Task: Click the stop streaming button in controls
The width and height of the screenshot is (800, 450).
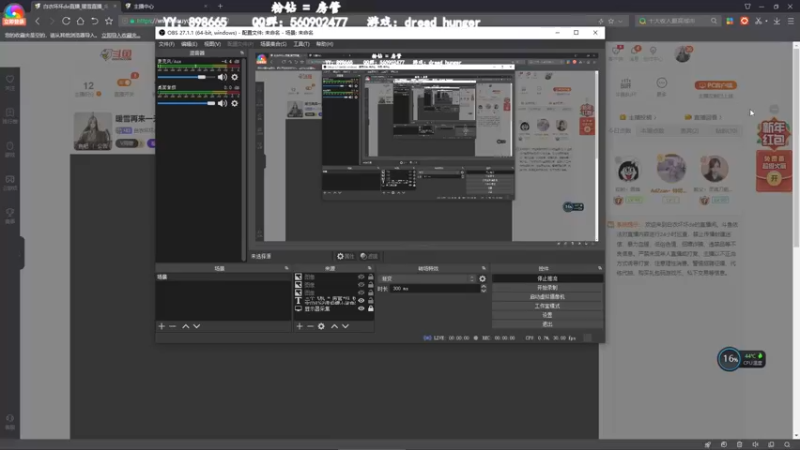Action: tap(547, 279)
